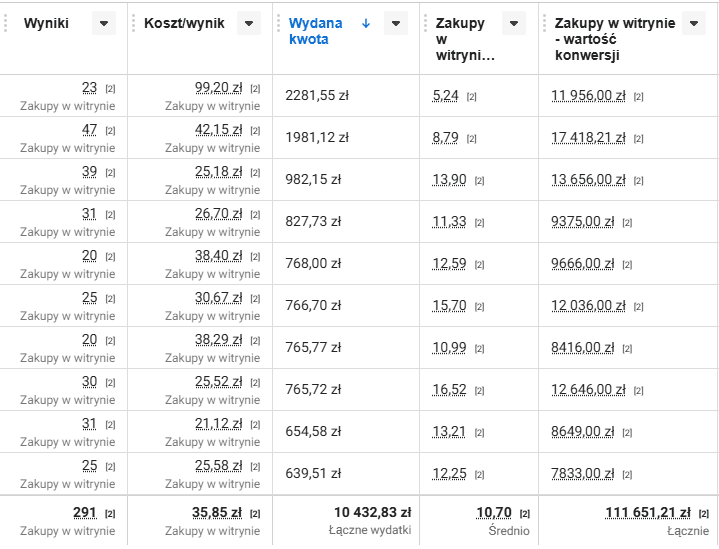This screenshot has width=719, height=549.
Task: Open dropdown for truncated Zakupy w witryni… column
Action: tap(513, 24)
